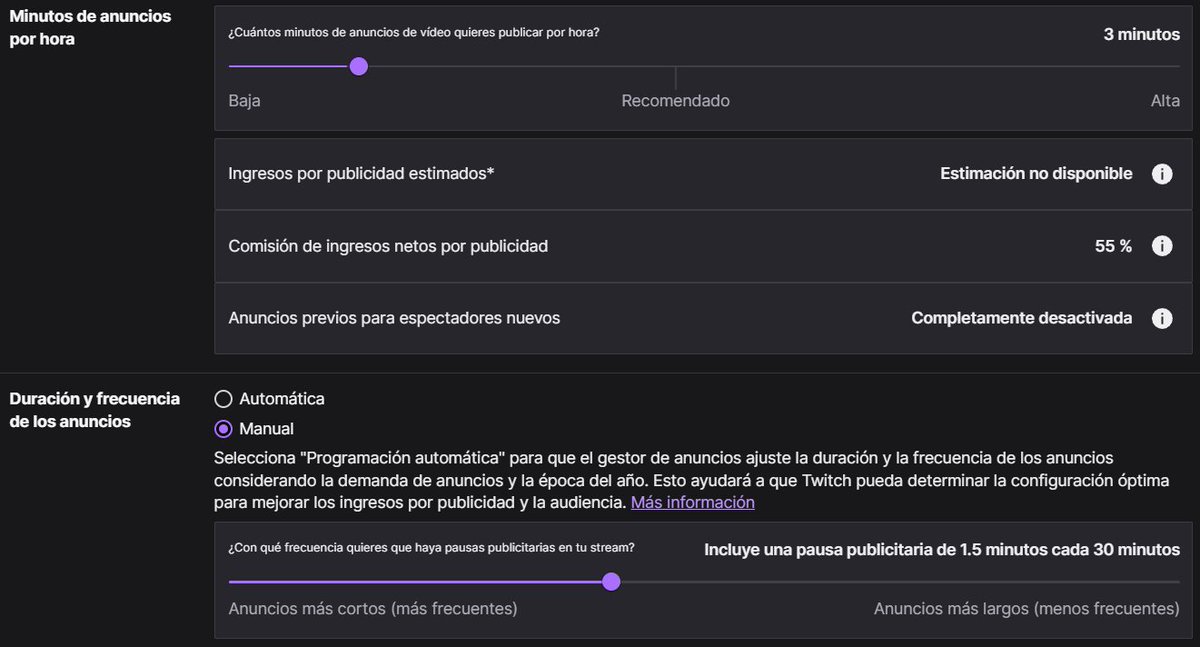Click the question about ad break frequency

431,548
